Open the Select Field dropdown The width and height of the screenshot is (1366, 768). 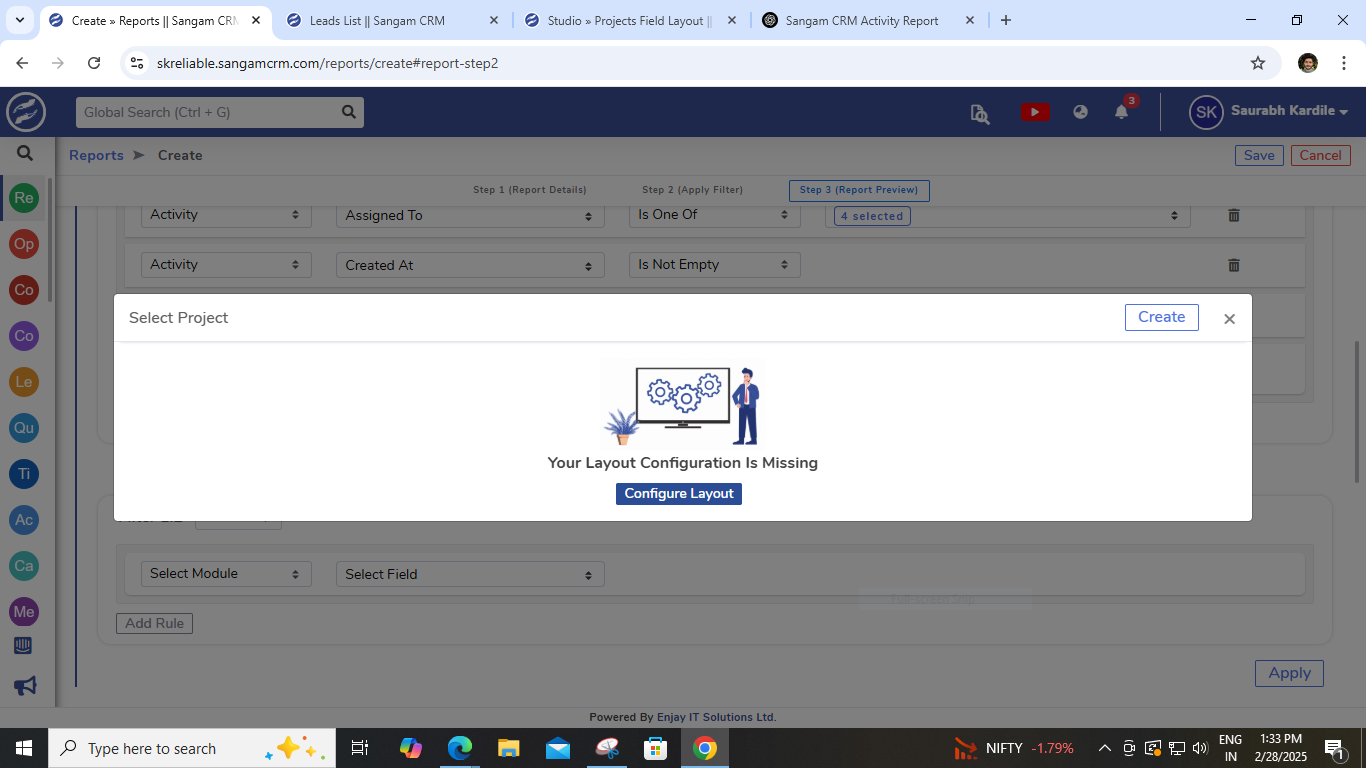pyautogui.click(x=470, y=574)
